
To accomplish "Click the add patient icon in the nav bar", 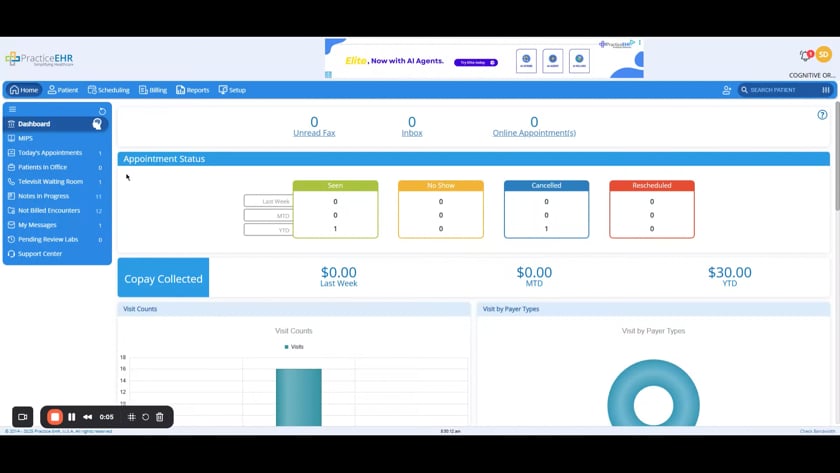I will click(726, 90).
